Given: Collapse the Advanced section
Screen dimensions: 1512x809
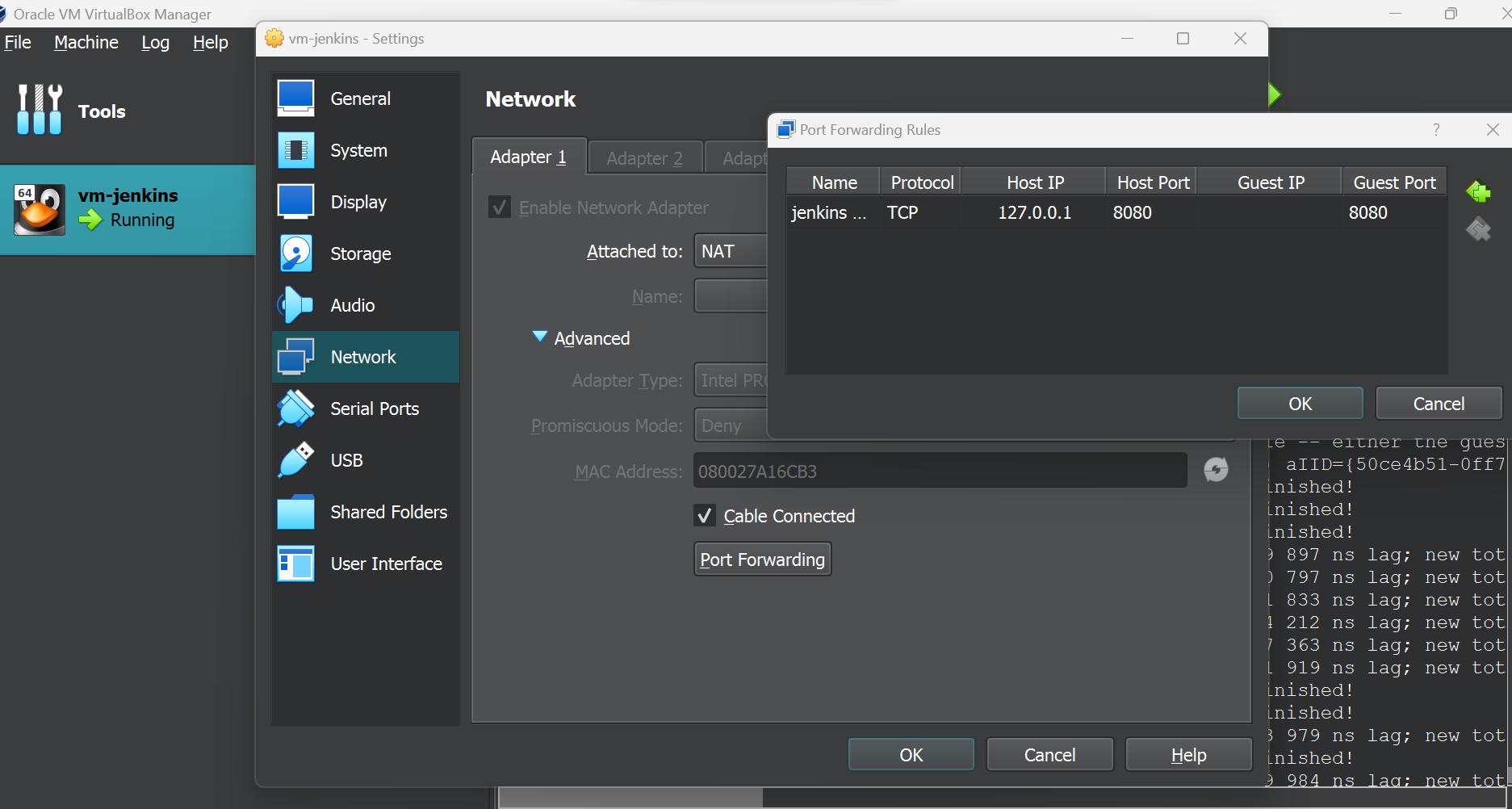Looking at the screenshot, I should (540, 337).
